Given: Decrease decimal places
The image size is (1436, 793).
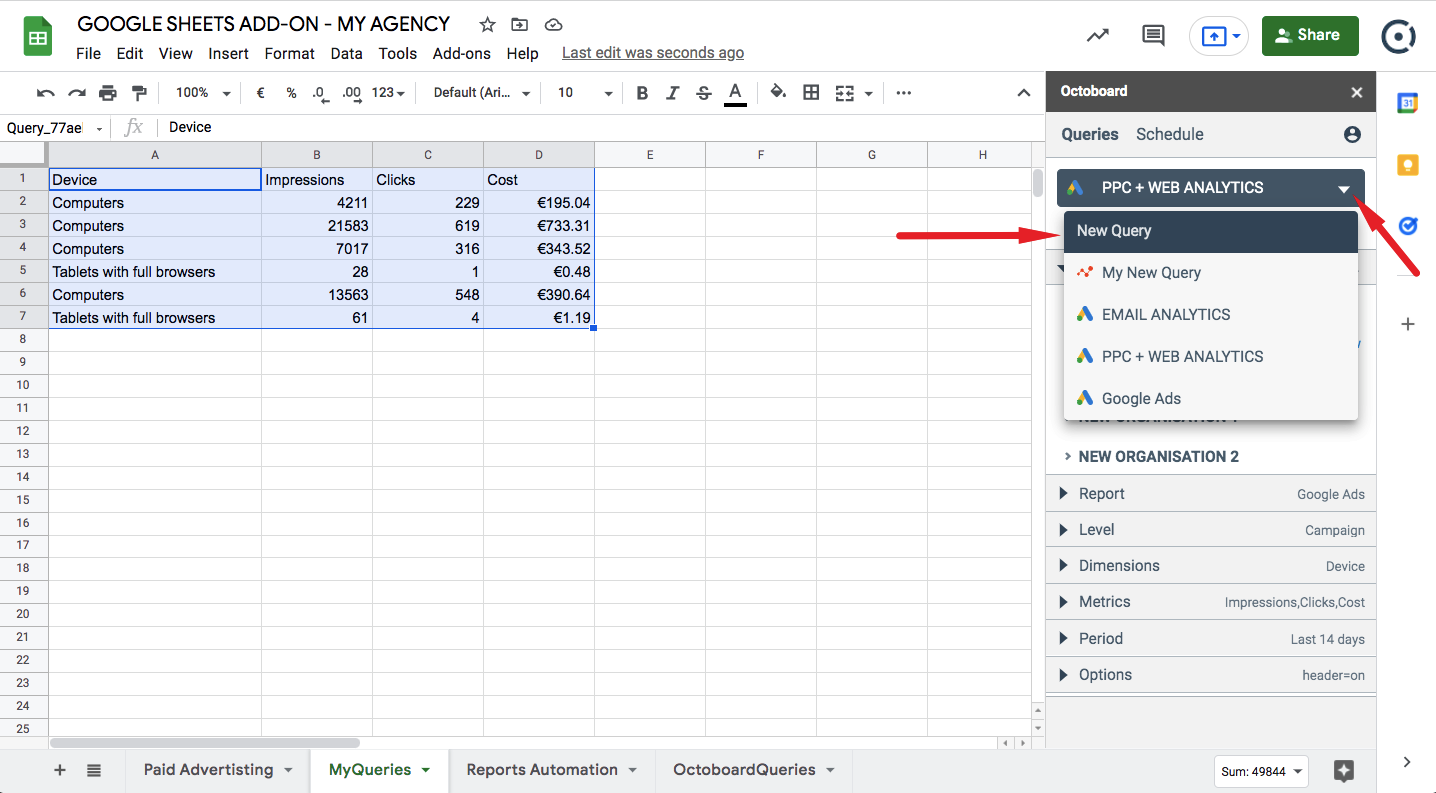Looking at the screenshot, I should tap(320, 93).
